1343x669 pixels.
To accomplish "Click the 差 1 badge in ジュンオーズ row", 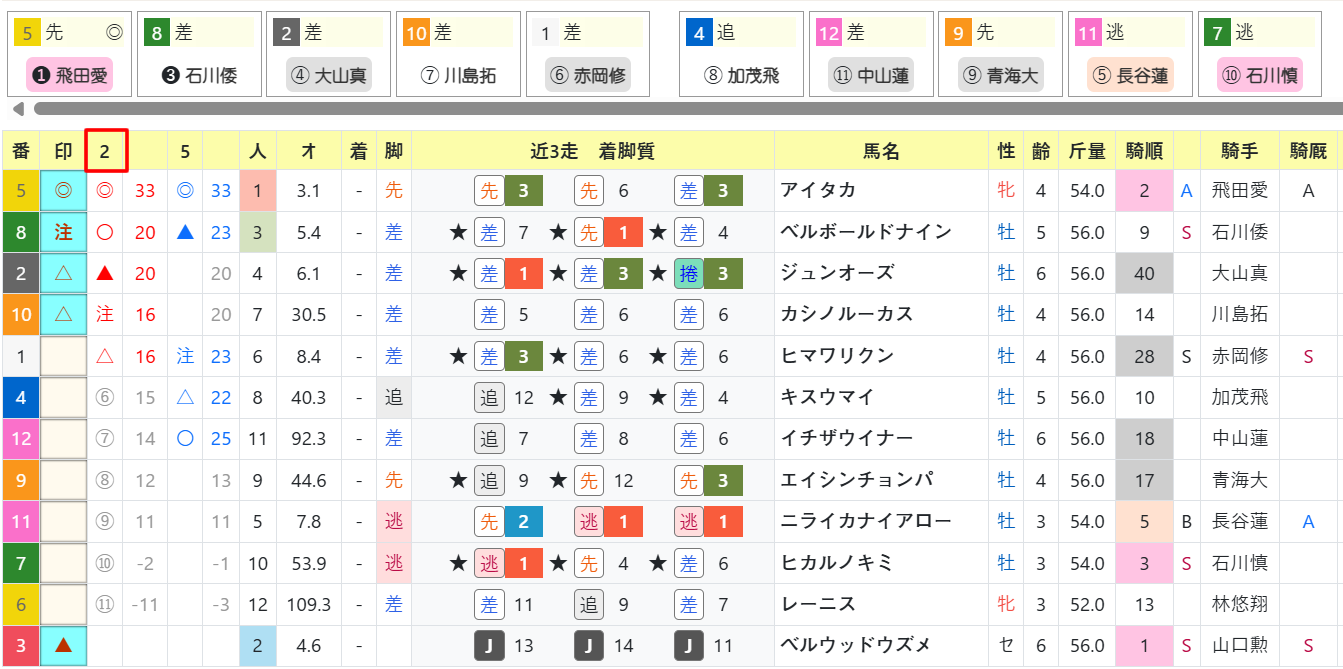I will [x=508, y=273].
